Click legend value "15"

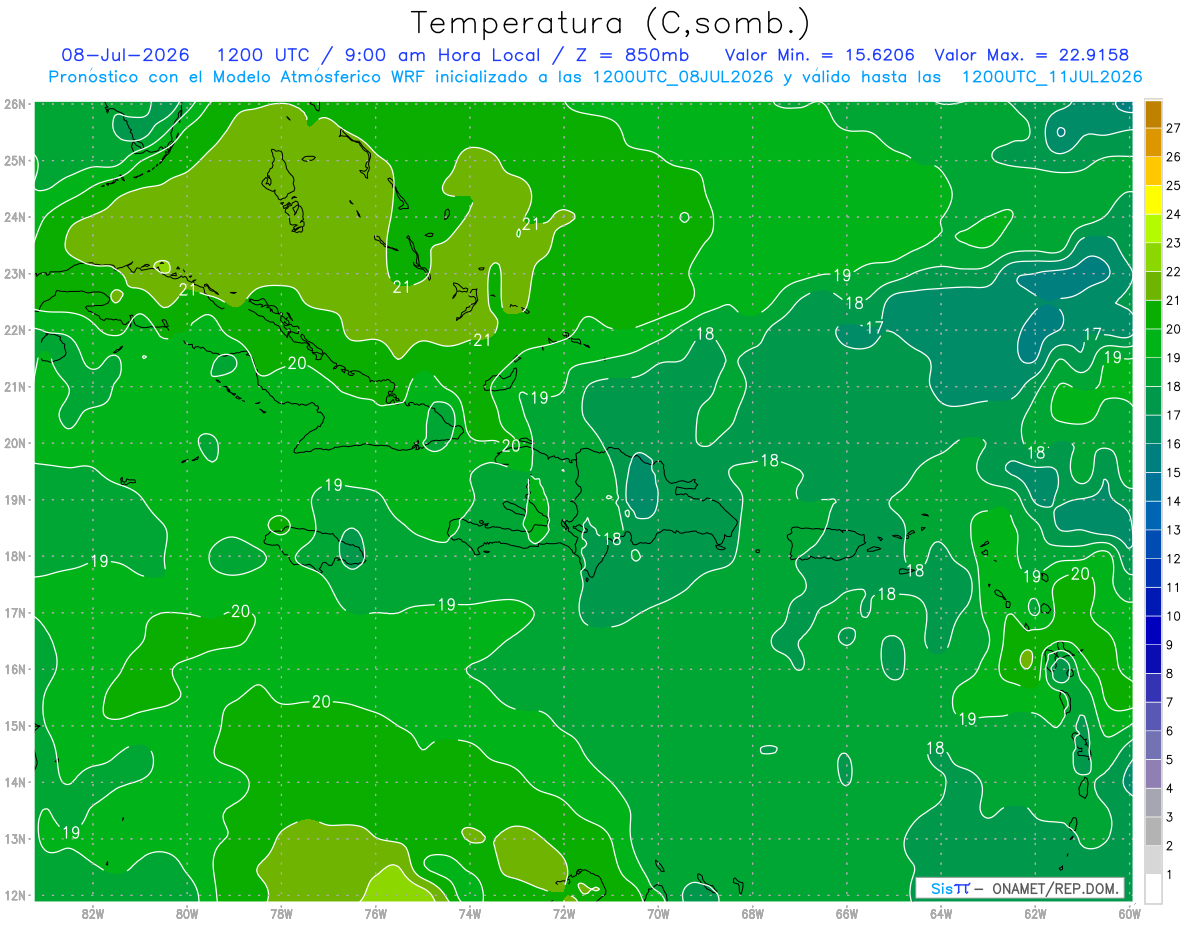[1174, 472]
